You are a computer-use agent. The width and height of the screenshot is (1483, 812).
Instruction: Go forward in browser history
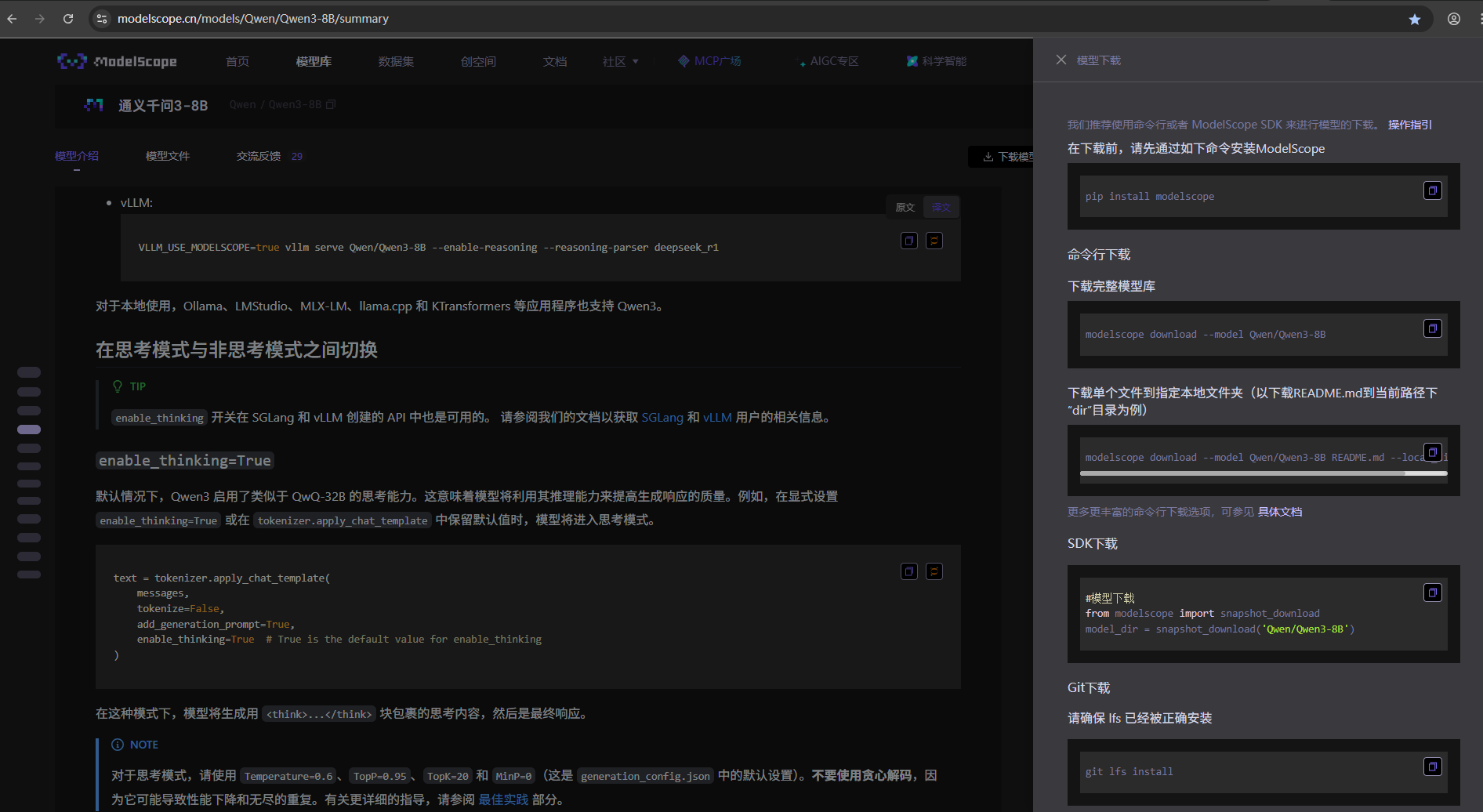click(x=40, y=19)
